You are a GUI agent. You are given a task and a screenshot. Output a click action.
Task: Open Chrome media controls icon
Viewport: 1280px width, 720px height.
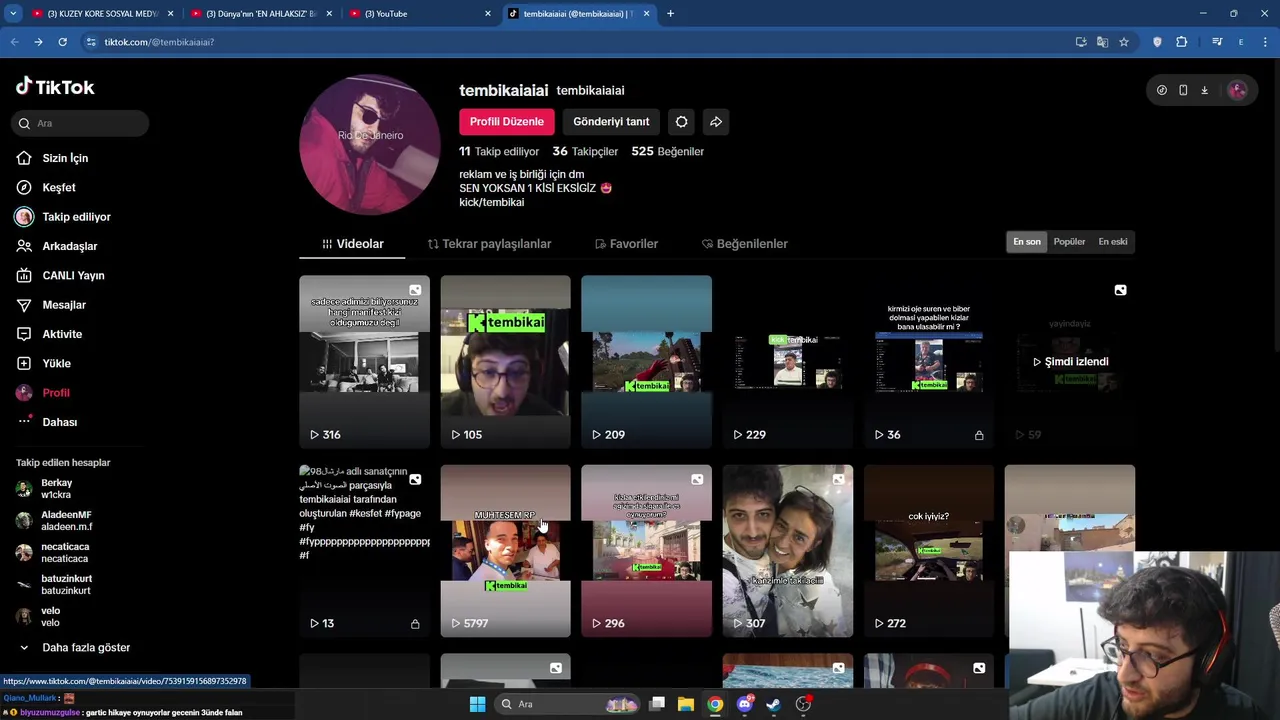[1217, 42]
